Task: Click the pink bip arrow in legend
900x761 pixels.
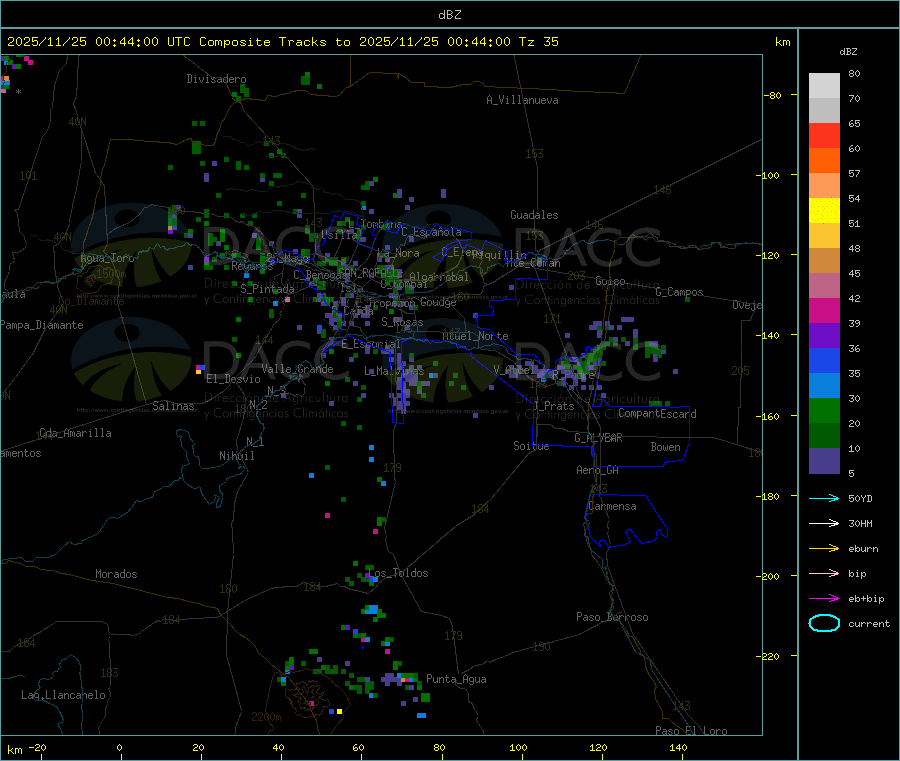Action: [824, 573]
